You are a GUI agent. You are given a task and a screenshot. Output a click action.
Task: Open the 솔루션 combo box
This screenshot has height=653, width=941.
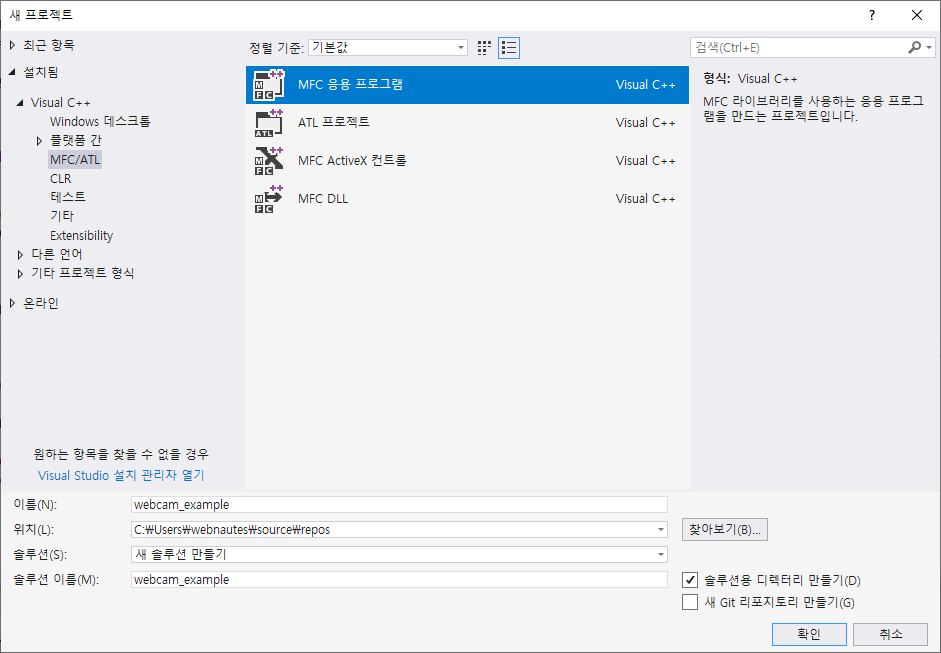tap(399, 555)
